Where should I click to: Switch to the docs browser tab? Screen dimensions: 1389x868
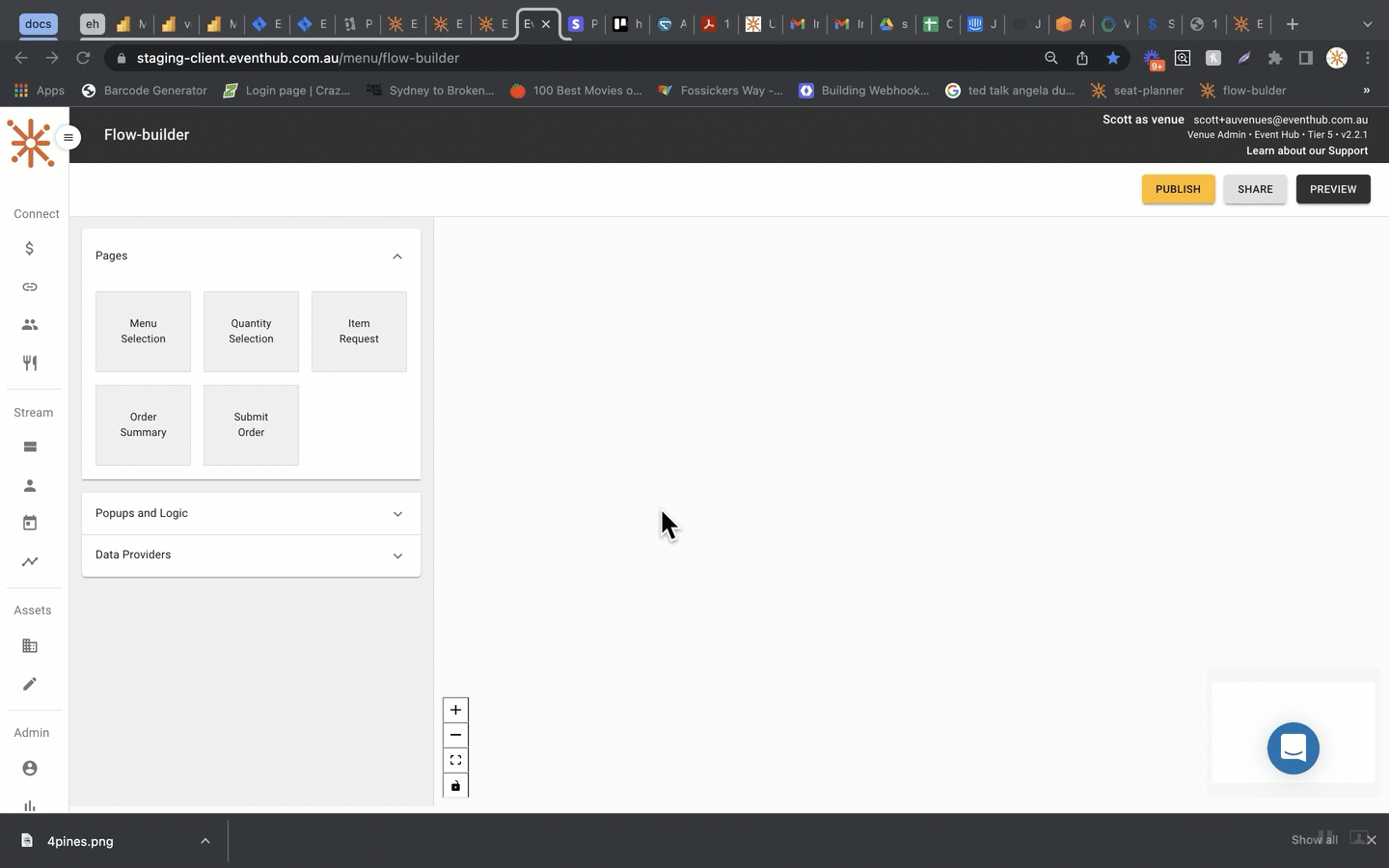point(39,24)
